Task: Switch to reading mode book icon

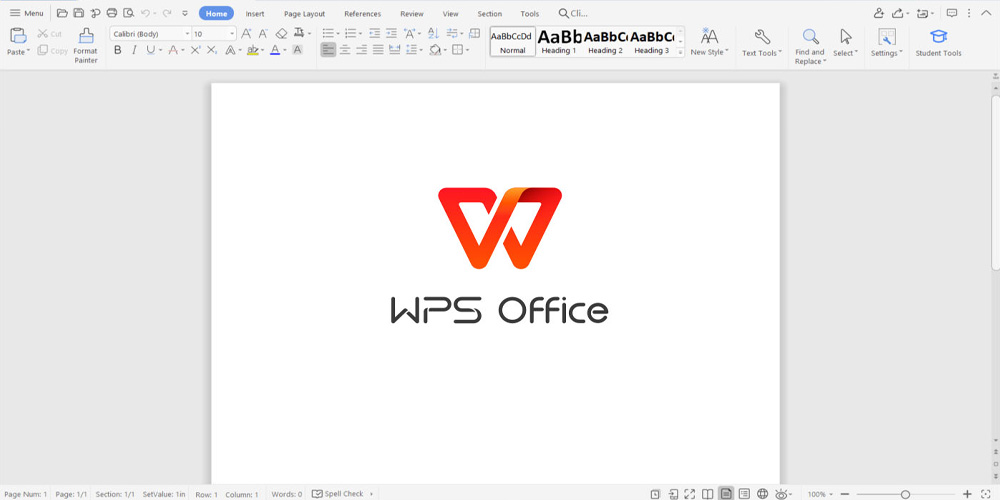Action: [707, 494]
